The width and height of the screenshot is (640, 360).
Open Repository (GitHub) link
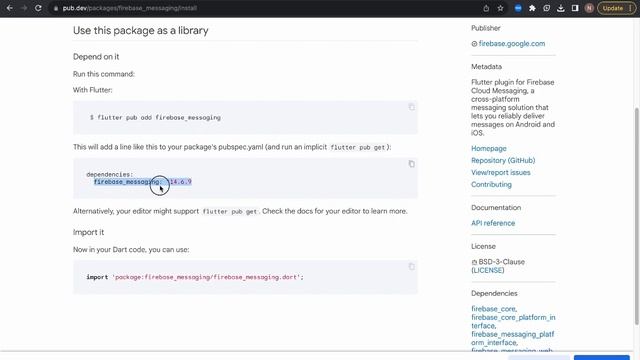pos(503,160)
